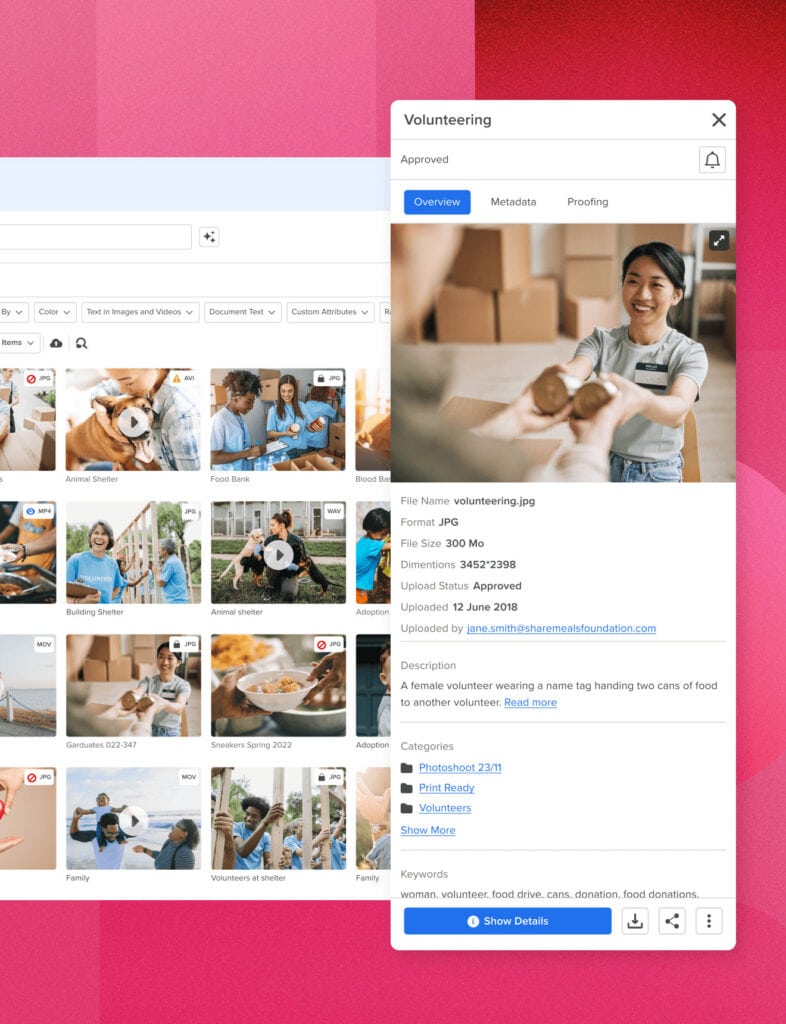The width and height of the screenshot is (786, 1024).
Task: Expand the Custom Attributes dropdown
Action: click(x=330, y=312)
